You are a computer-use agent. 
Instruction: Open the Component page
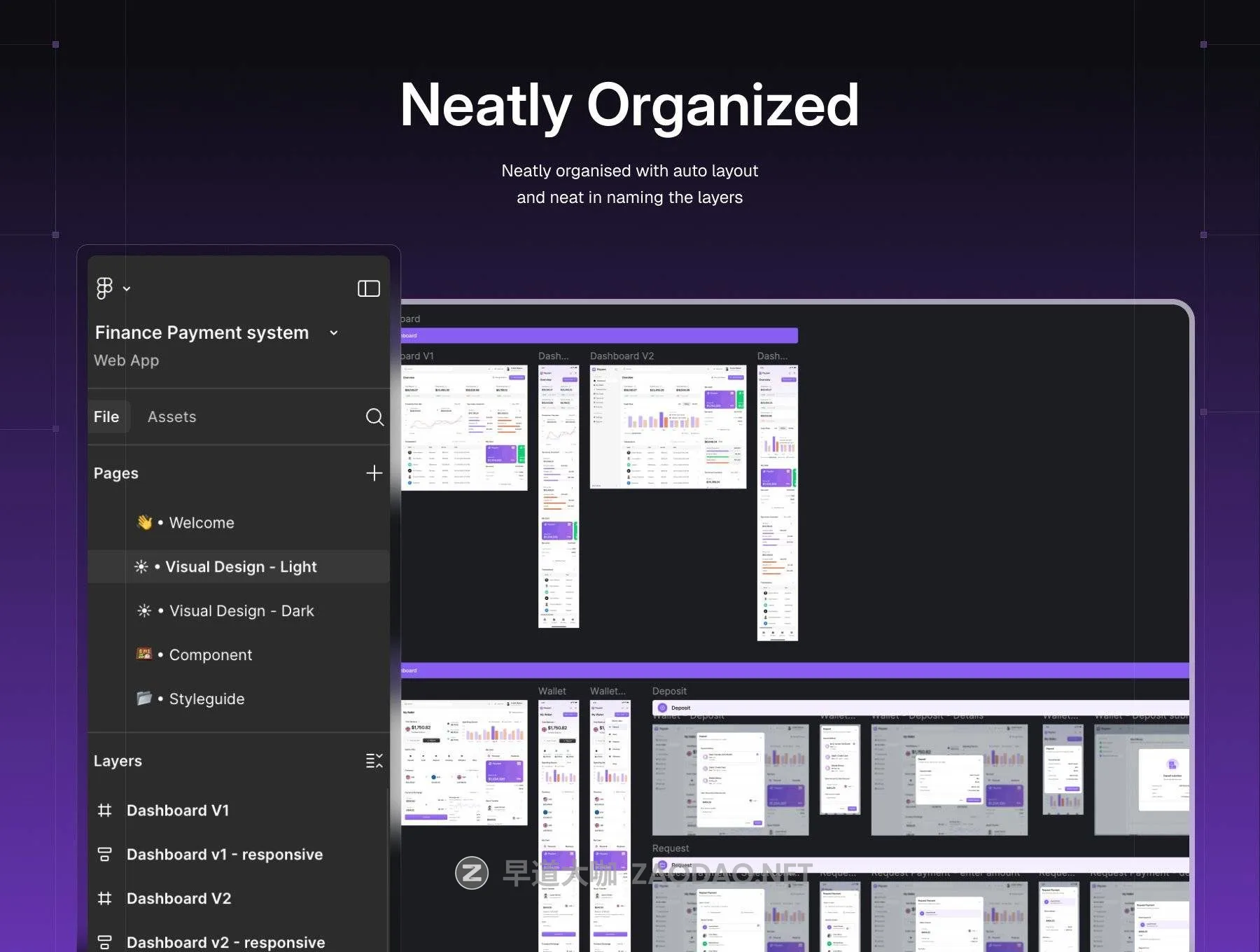click(x=210, y=655)
